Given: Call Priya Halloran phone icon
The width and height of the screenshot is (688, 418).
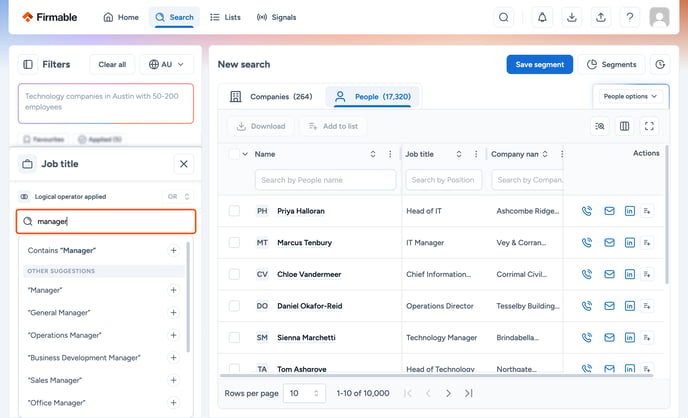Looking at the screenshot, I should (x=587, y=211).
